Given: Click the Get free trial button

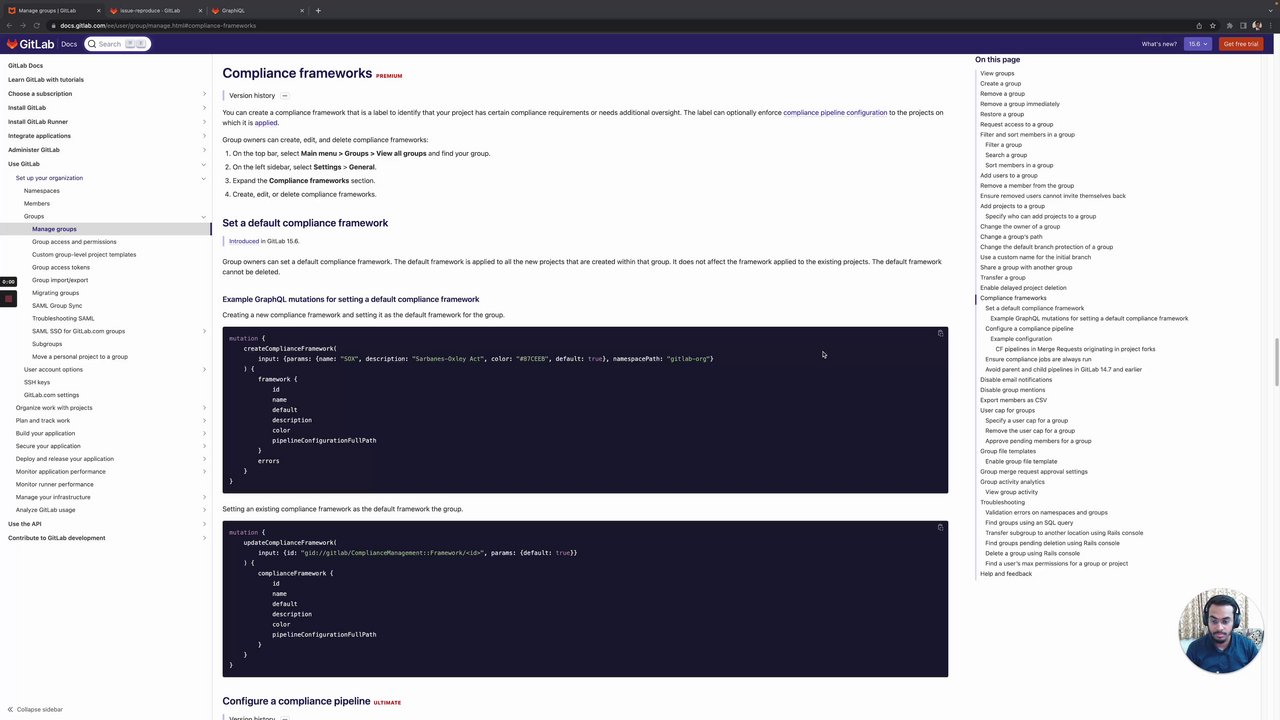Looking at the screenshot, I should (1241, 44).
